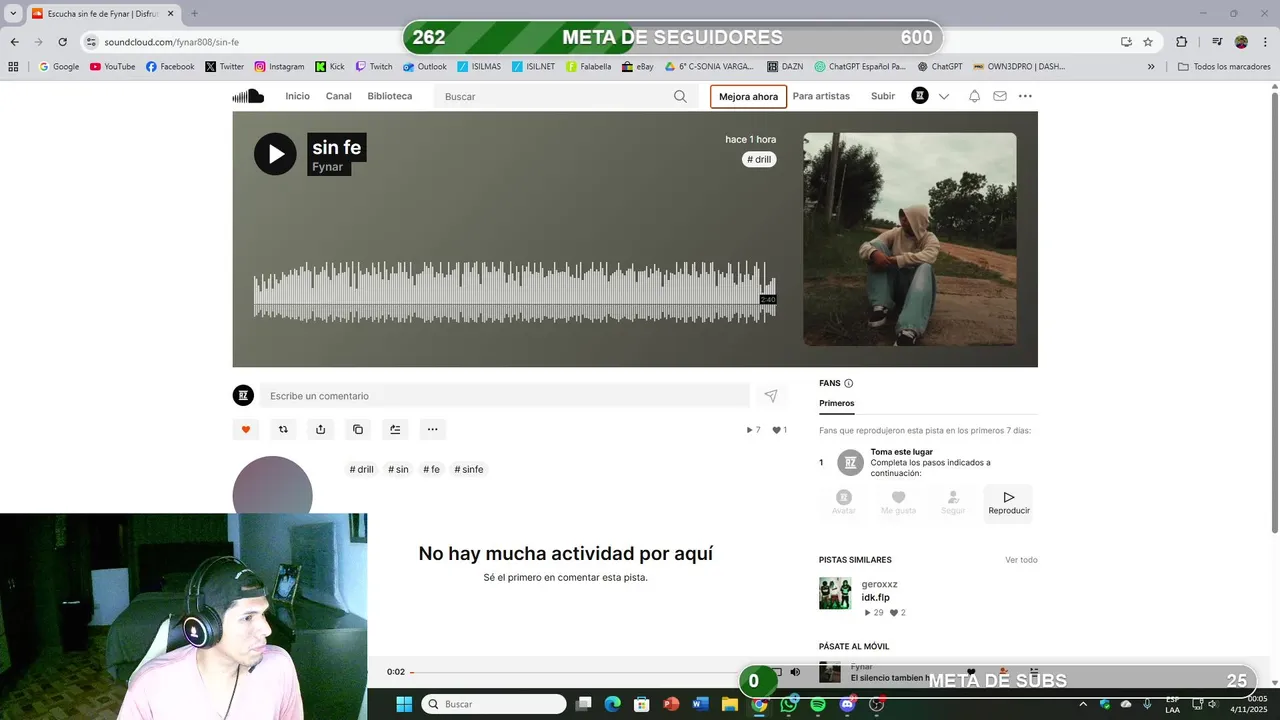
Task: Open geroxxz artist link
Action: tap(880, 584)
